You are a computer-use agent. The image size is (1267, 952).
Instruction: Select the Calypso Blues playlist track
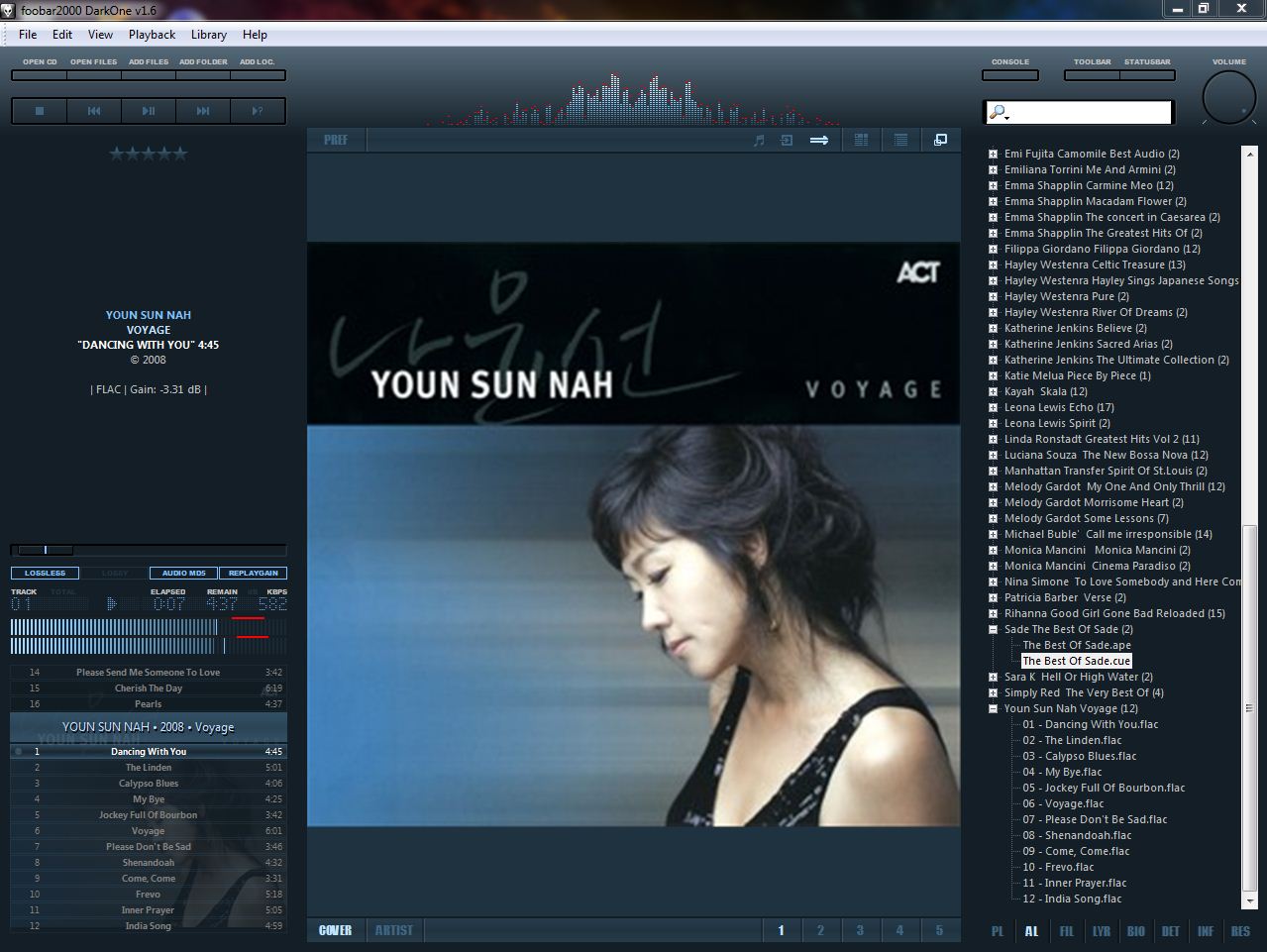tap(149, 783)
